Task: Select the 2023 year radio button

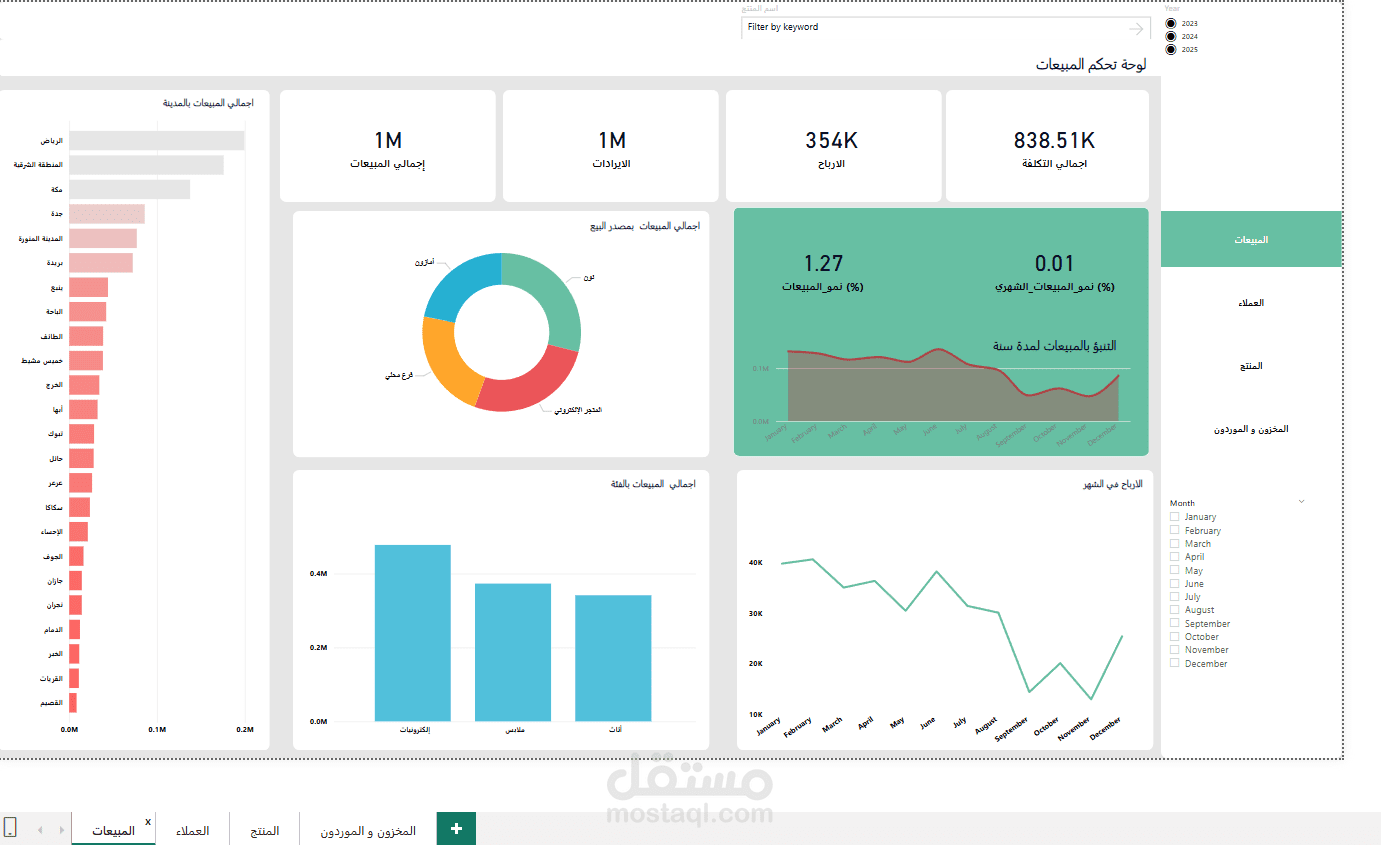Action: tap(1171, 23)
